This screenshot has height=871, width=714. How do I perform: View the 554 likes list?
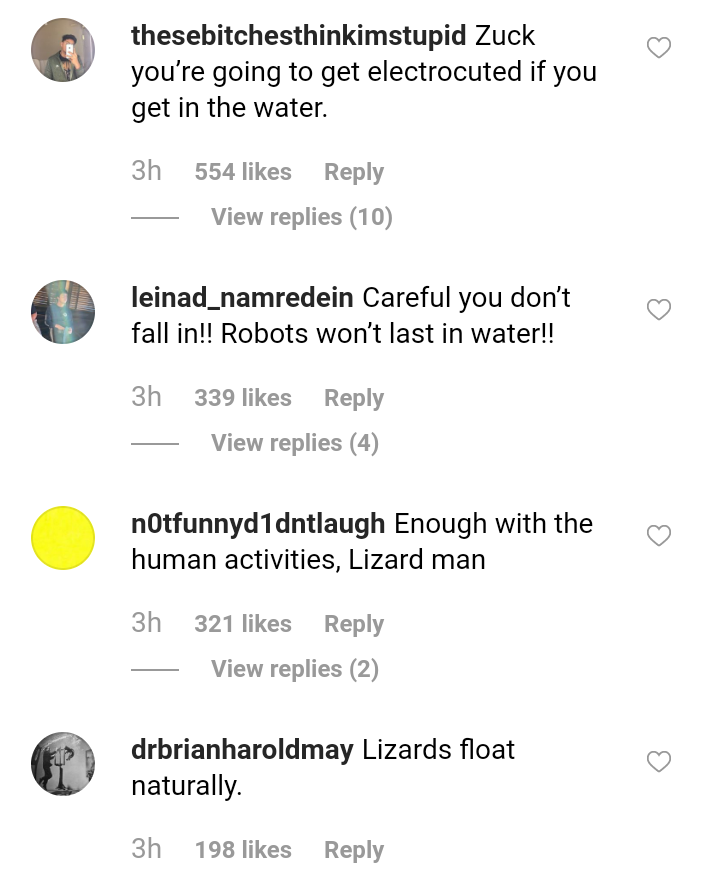click(x=243, y=172)
